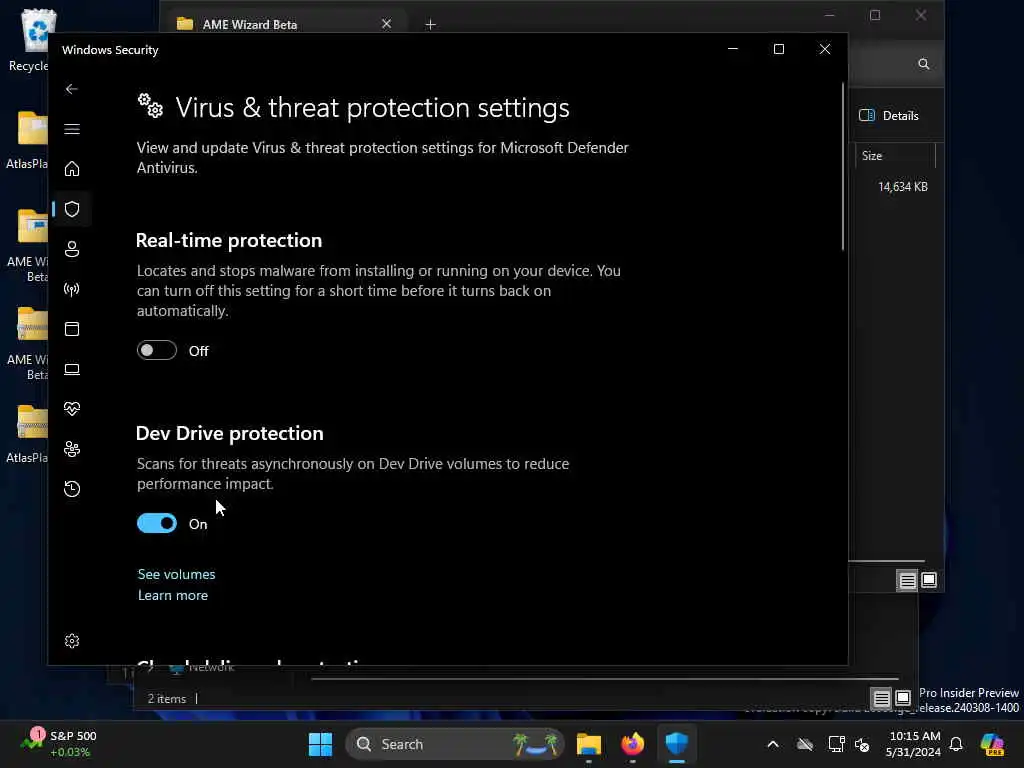Open Device security laptop icon
1024x768 pixels.
pyautogui.click(x=72, y=369)
